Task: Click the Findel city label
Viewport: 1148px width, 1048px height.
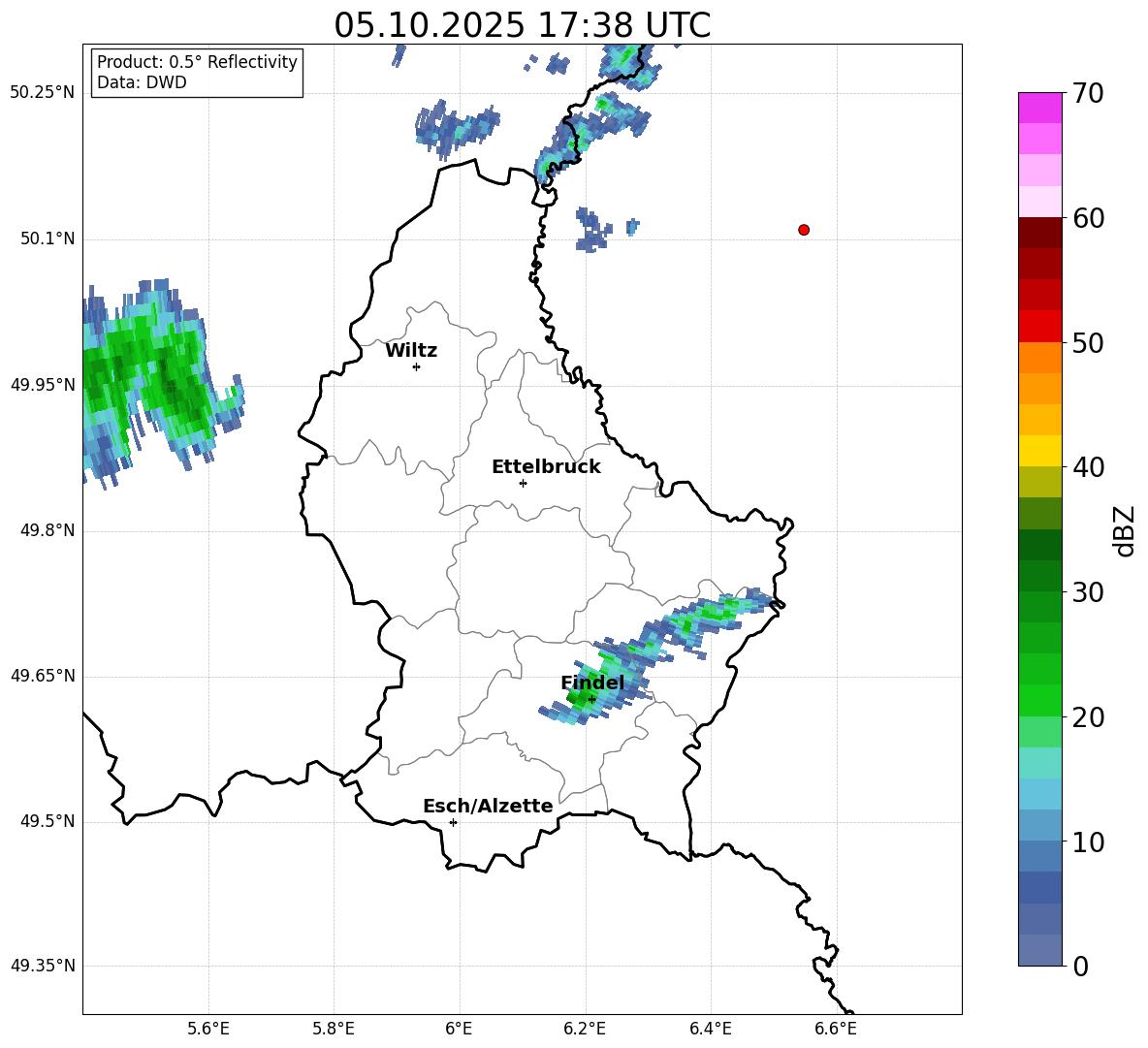Action: [592, 683]
